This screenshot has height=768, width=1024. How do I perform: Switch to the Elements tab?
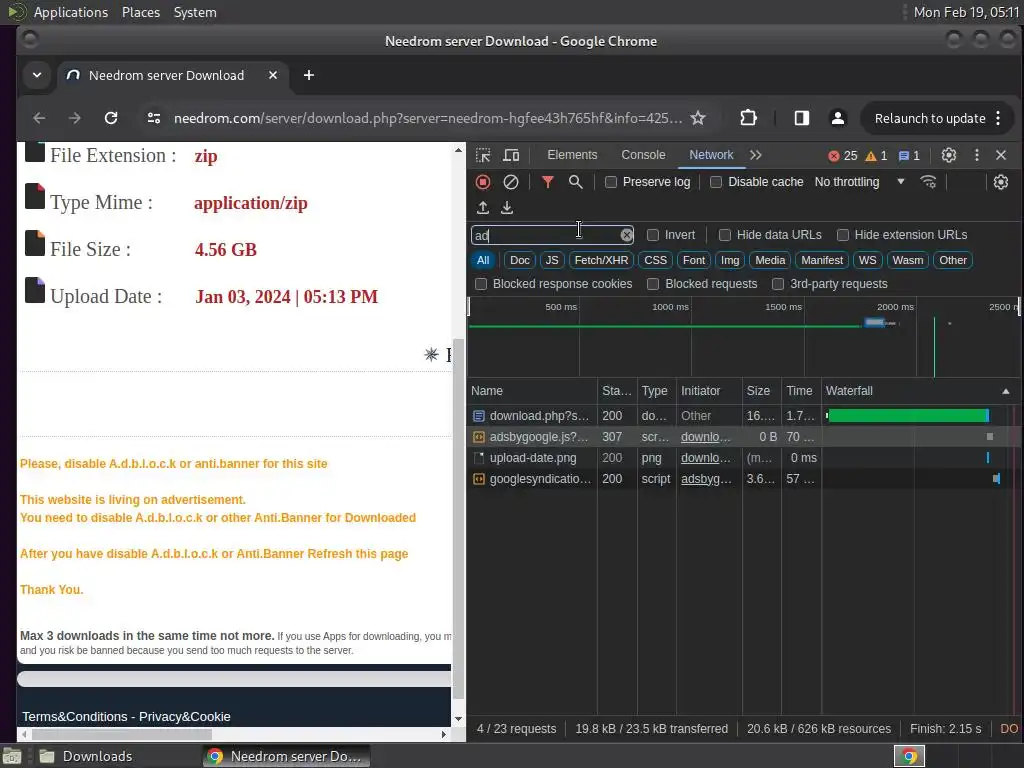tap(572, 155)
